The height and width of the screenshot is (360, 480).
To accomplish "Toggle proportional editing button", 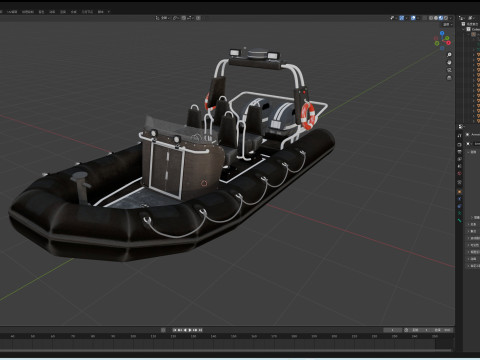I will 198,18.
